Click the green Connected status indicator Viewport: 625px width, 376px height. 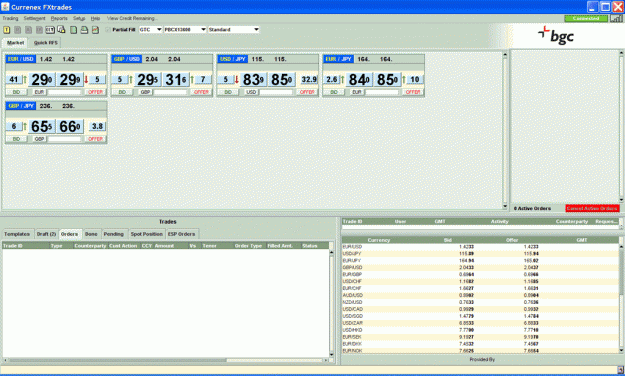pos(586,18)
